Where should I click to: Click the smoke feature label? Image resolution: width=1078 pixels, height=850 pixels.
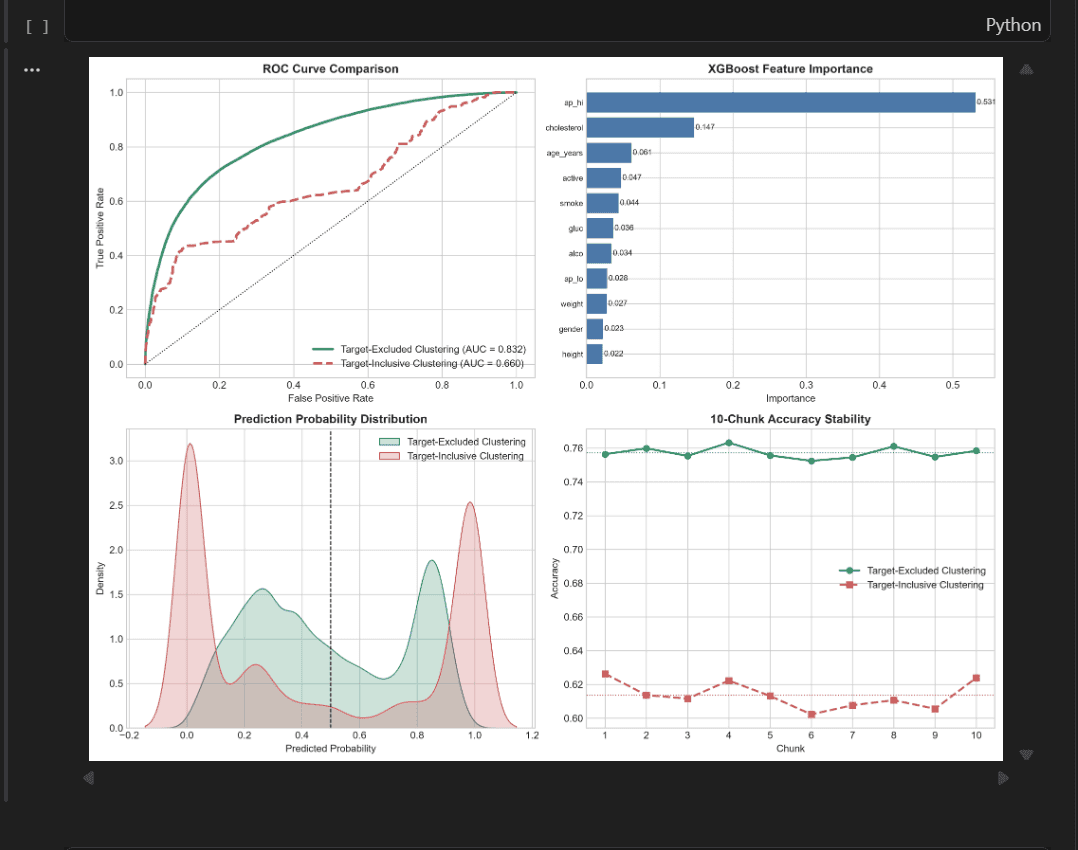point(571,204)
